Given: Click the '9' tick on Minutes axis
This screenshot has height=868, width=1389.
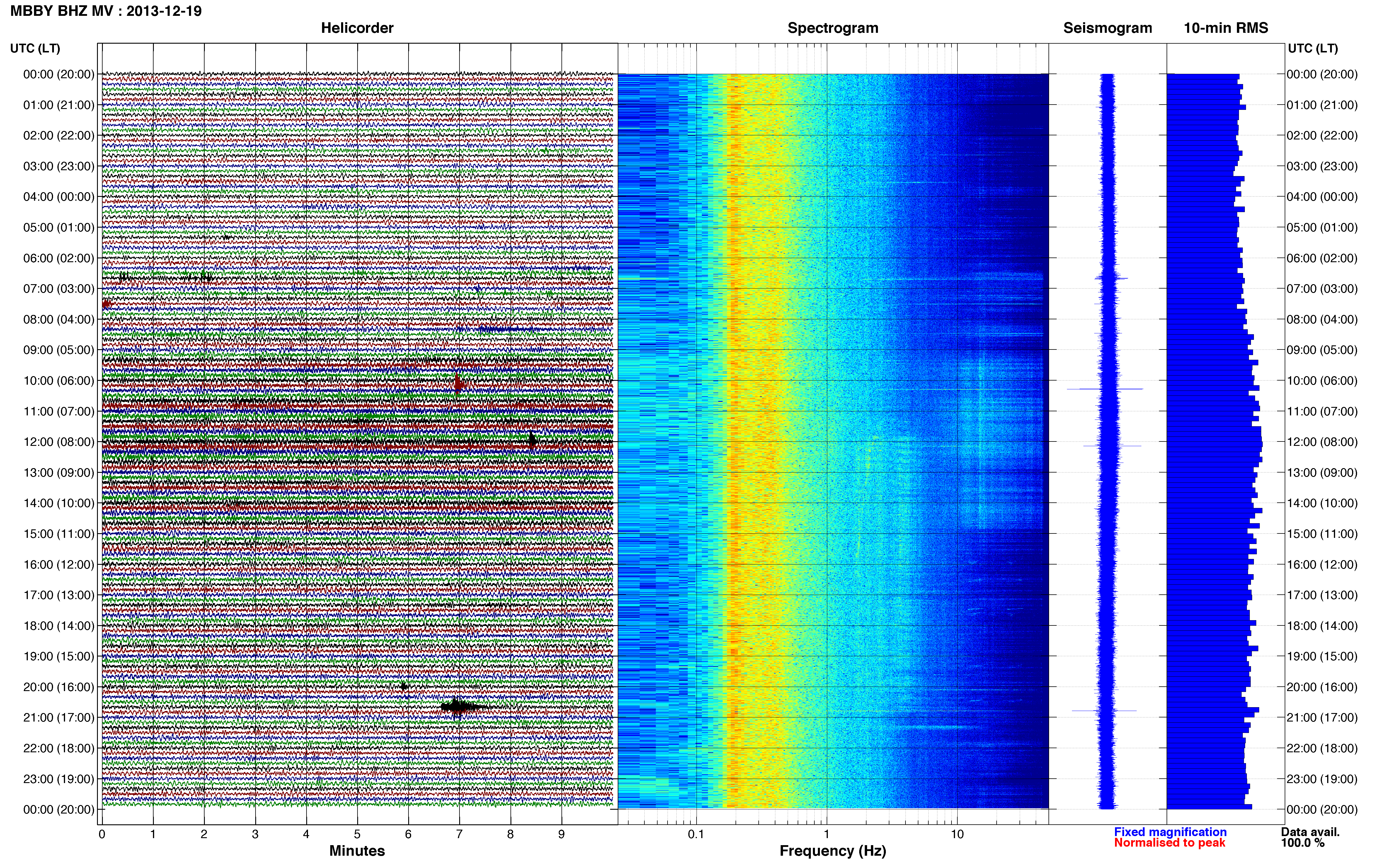Looking at the screenshot, I should point(561,834).
